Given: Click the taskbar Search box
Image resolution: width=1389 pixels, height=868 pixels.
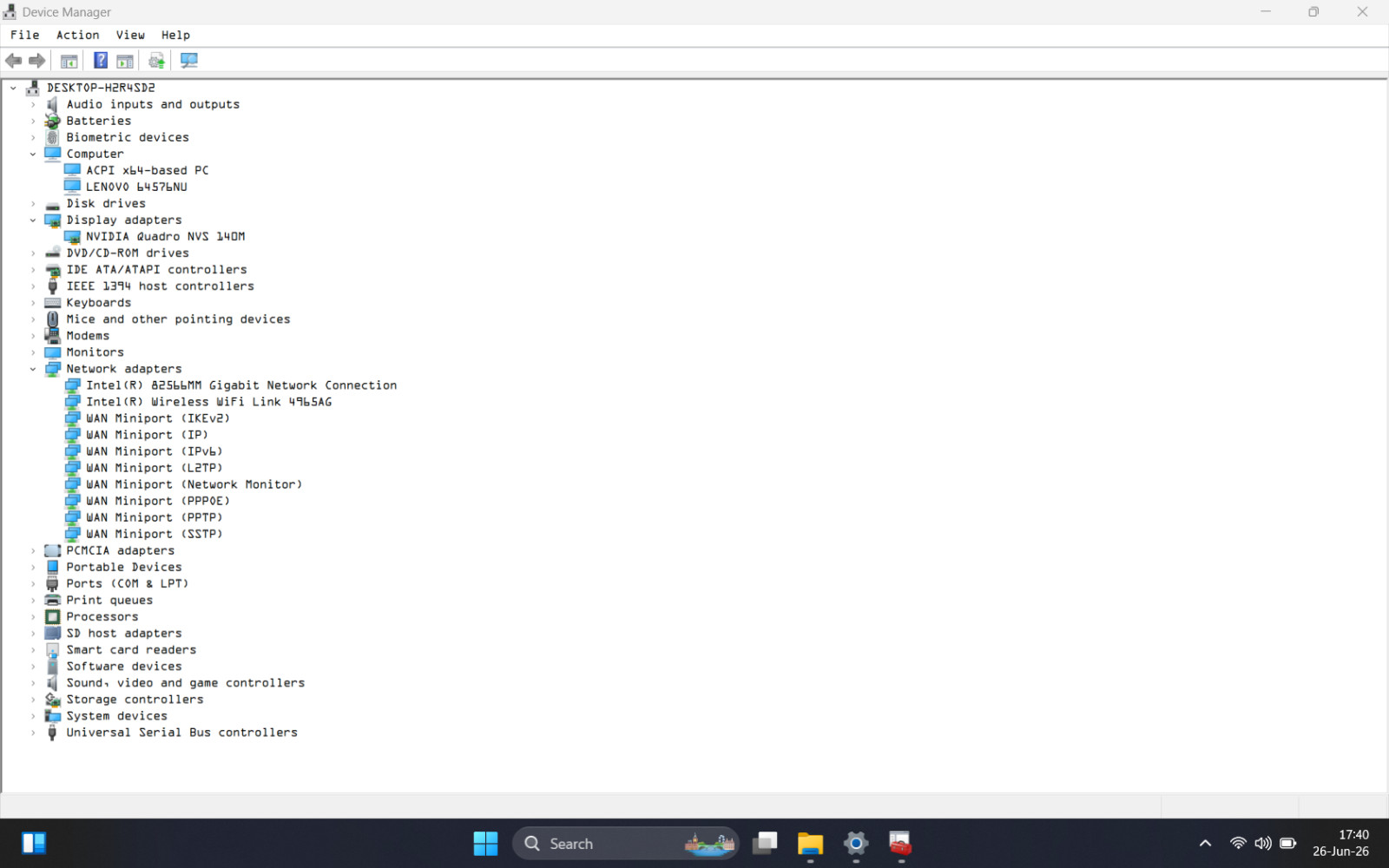Looking at the screenshot, I should coord(626,844).
